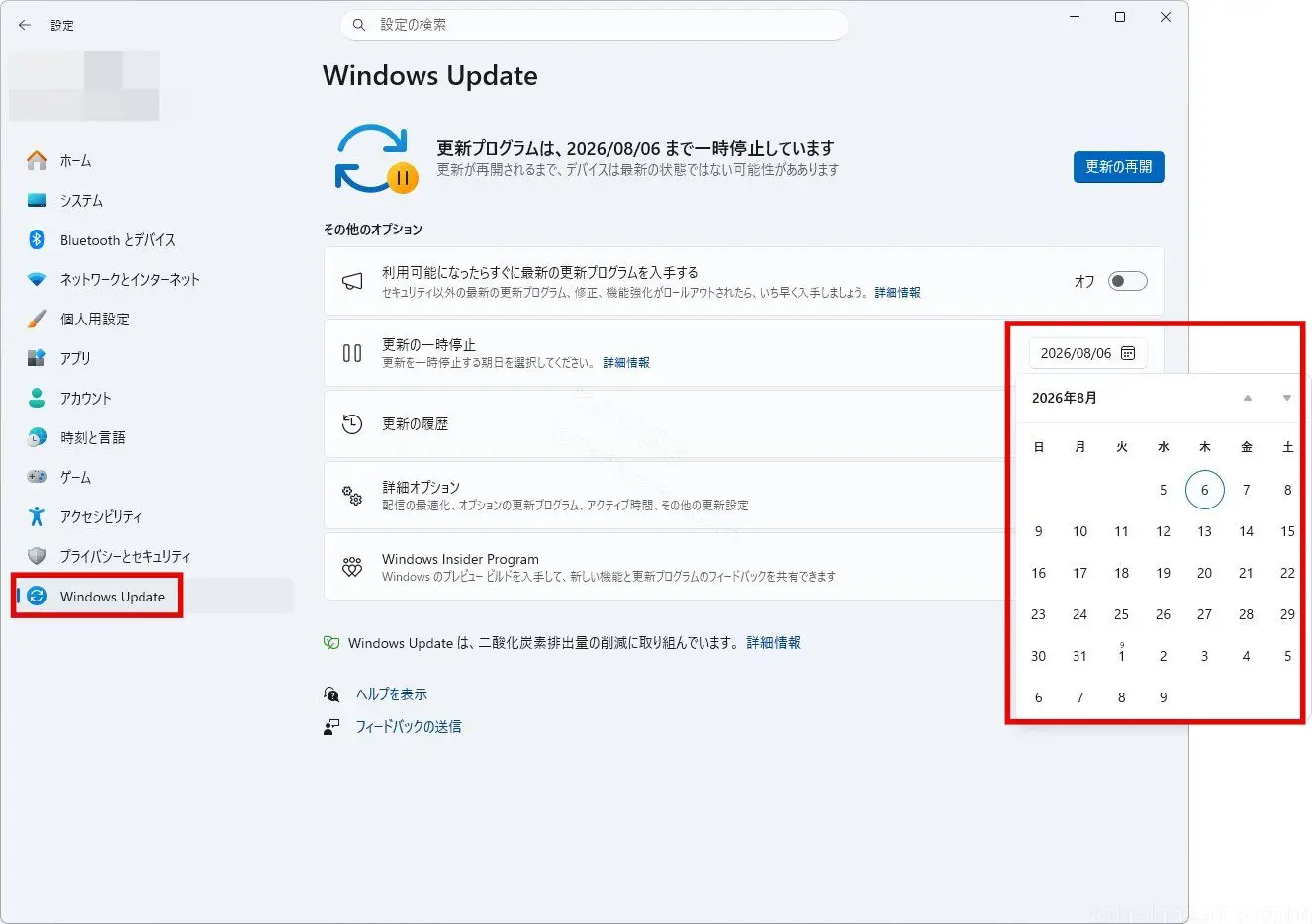Toggle the switch labeled オフ for latest updates
The image size is (1312, 924).
[1128, 281]
